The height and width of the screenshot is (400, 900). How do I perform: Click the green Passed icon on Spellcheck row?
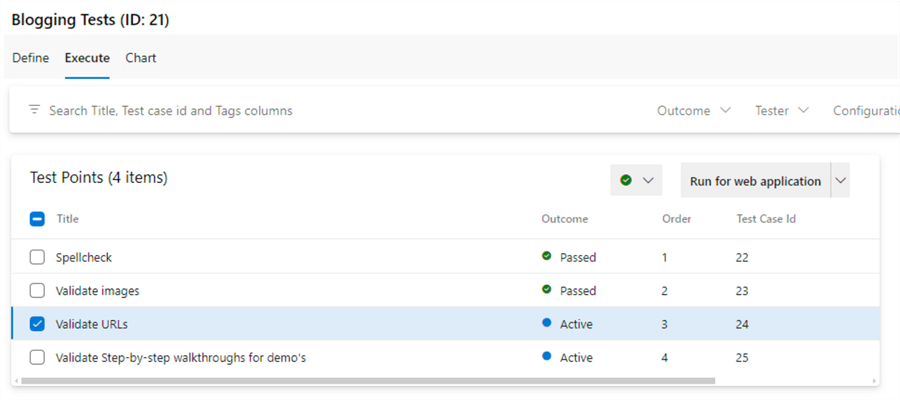coord(547,257)
